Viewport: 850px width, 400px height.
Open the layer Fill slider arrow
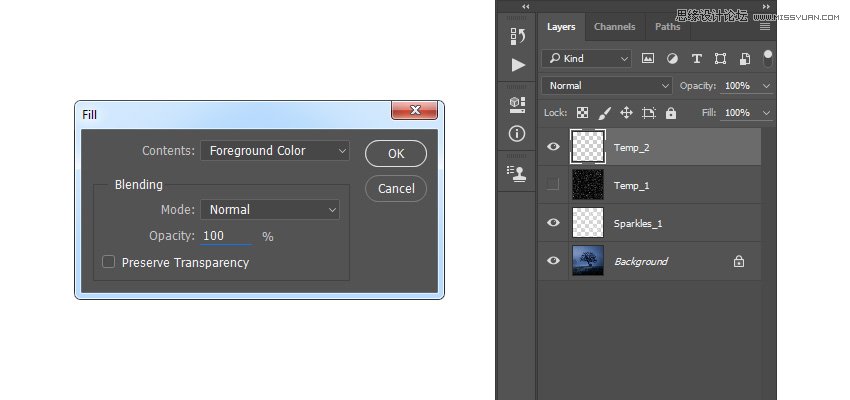click(766, 113)
